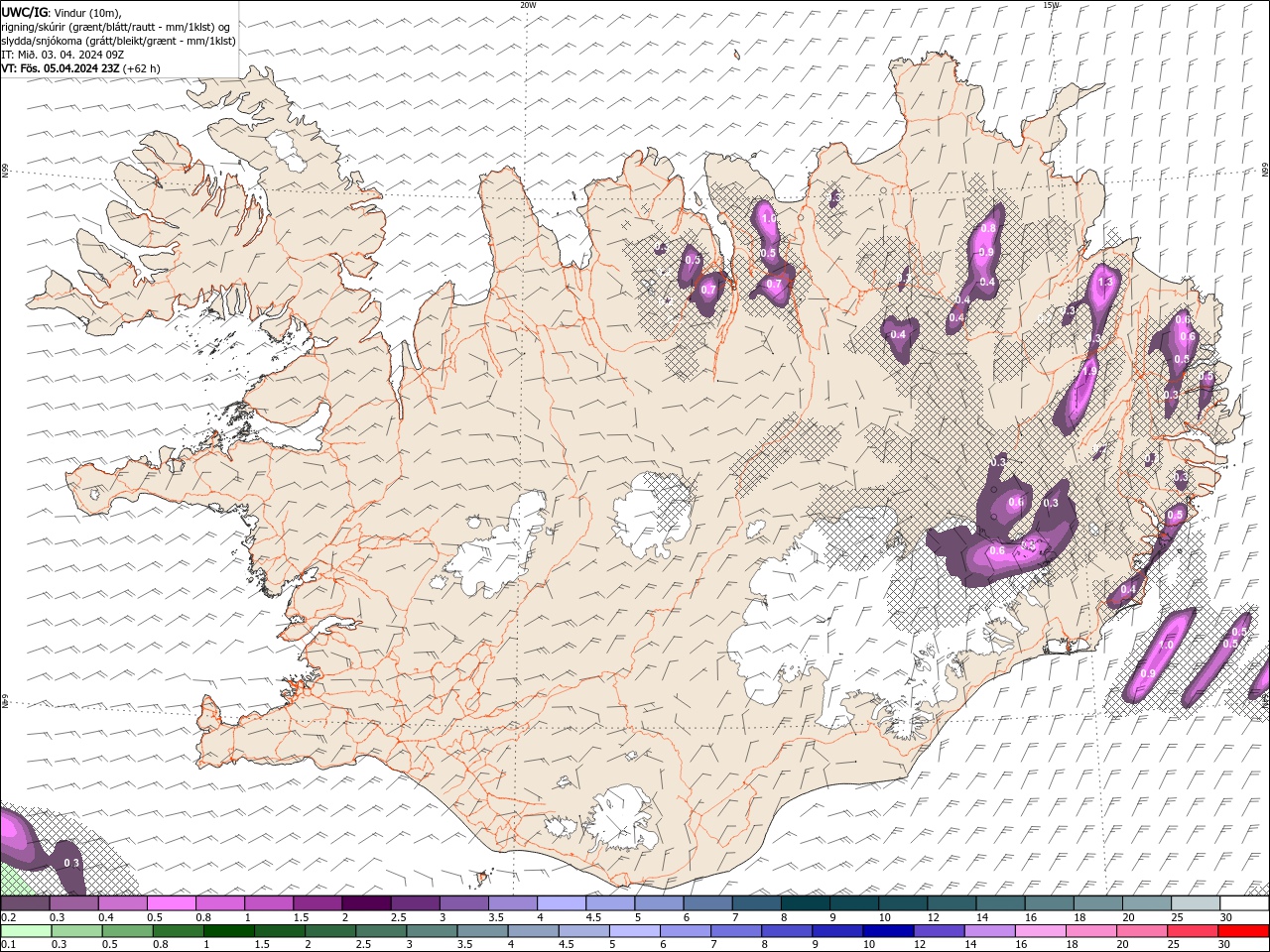The height and width of the screenshot is (952, 1270).
Task: Click the '0.2' label in upper legend row
Action: 8,918
